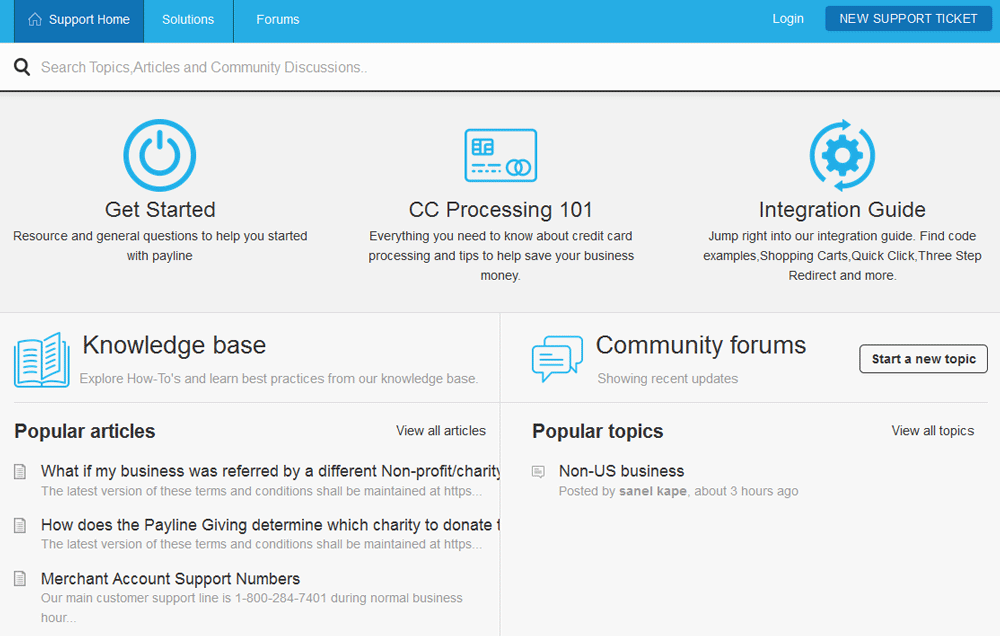The image size is (1000, 636).
Task: Open article How does the Payline Giving determine charity
Action: point(270,525)
